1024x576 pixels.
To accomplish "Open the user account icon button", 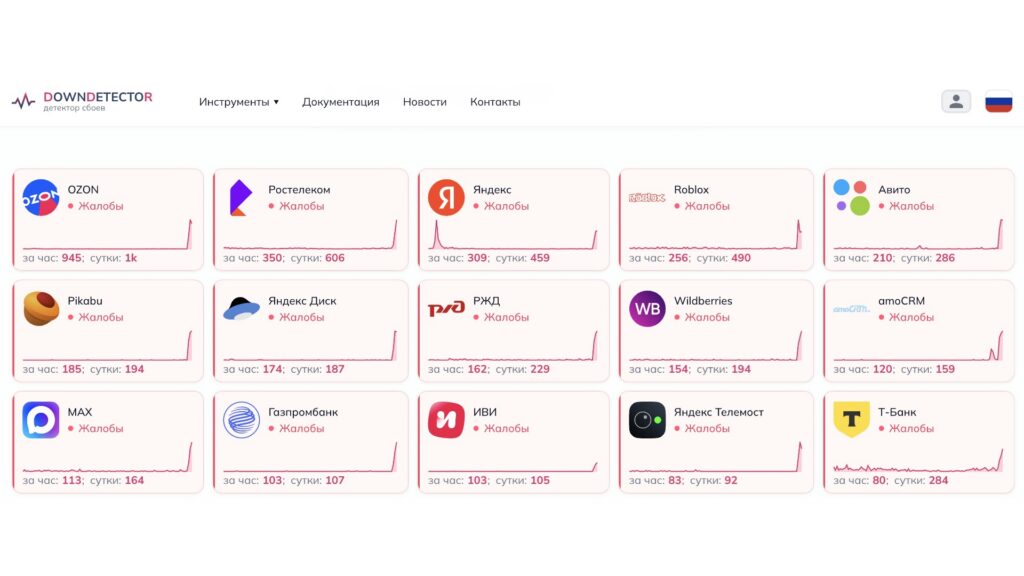I will (955, 101).
